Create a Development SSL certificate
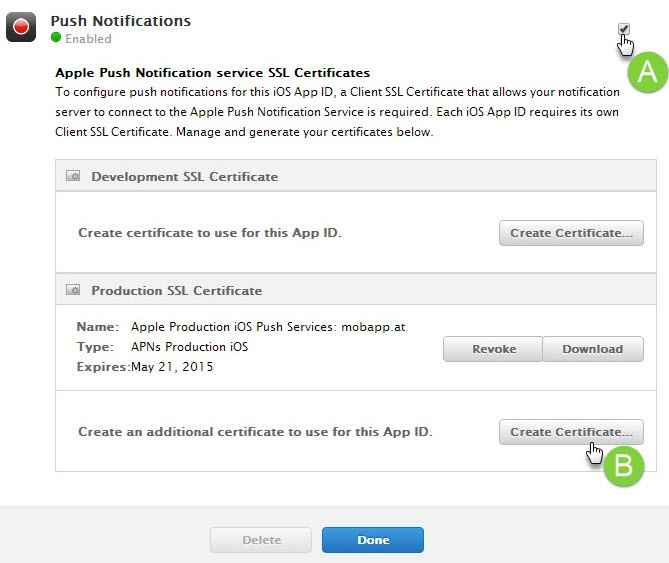Viewport: 669px width, 563px height. [570, 233]
